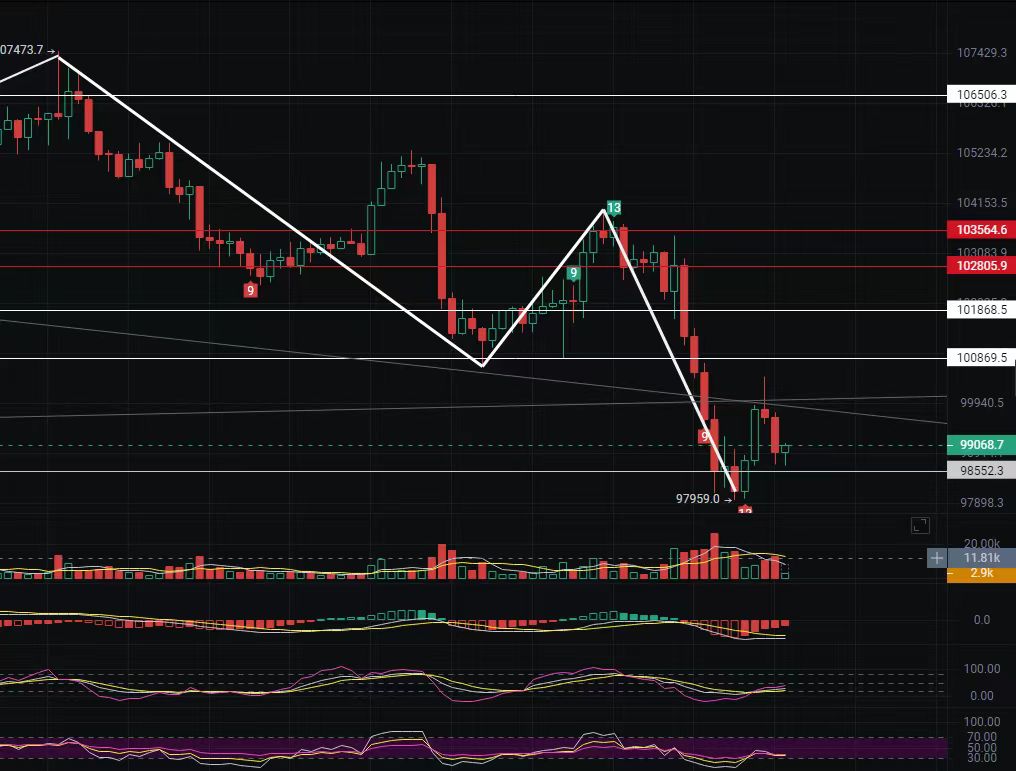Select the red 13 marker below the low
Screen dimensions: 1016x771
coord(745,511)
